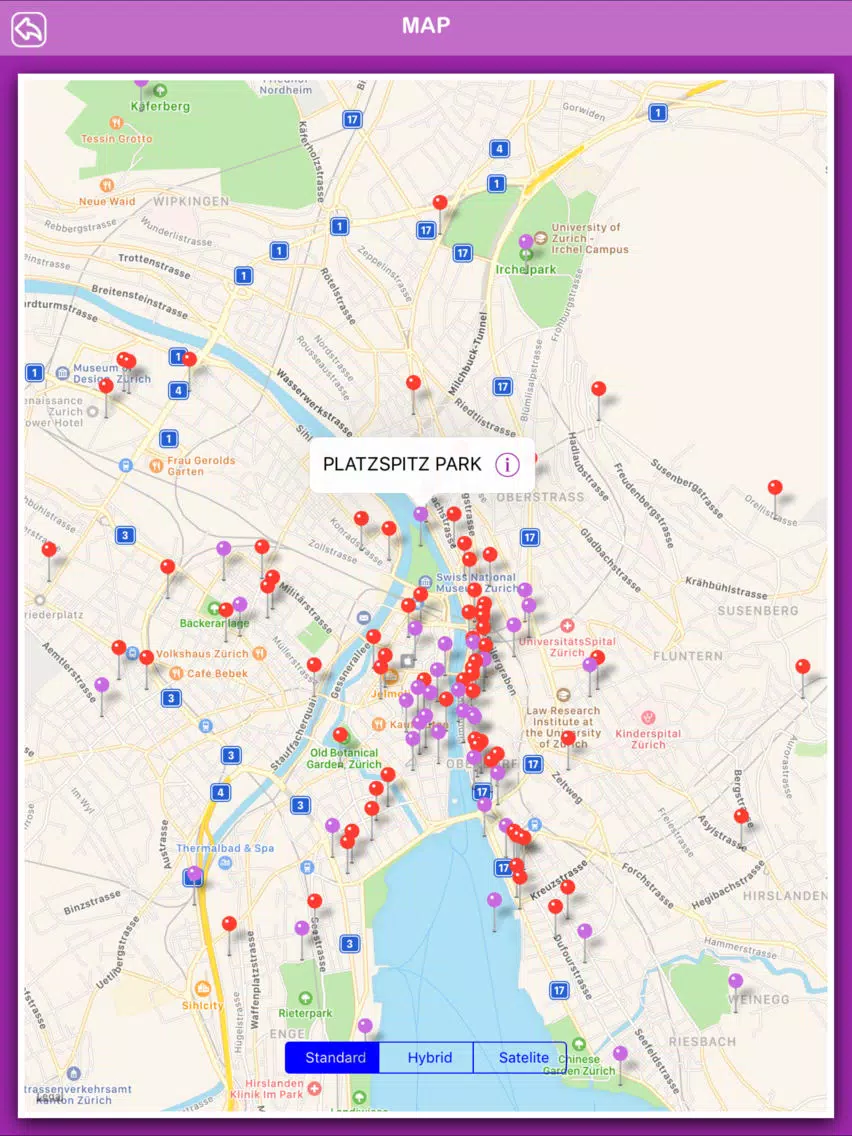Select the red pin near Orellistrasse
The width and height of the screenshot is (852, 1136).
[x=775, y=487]
